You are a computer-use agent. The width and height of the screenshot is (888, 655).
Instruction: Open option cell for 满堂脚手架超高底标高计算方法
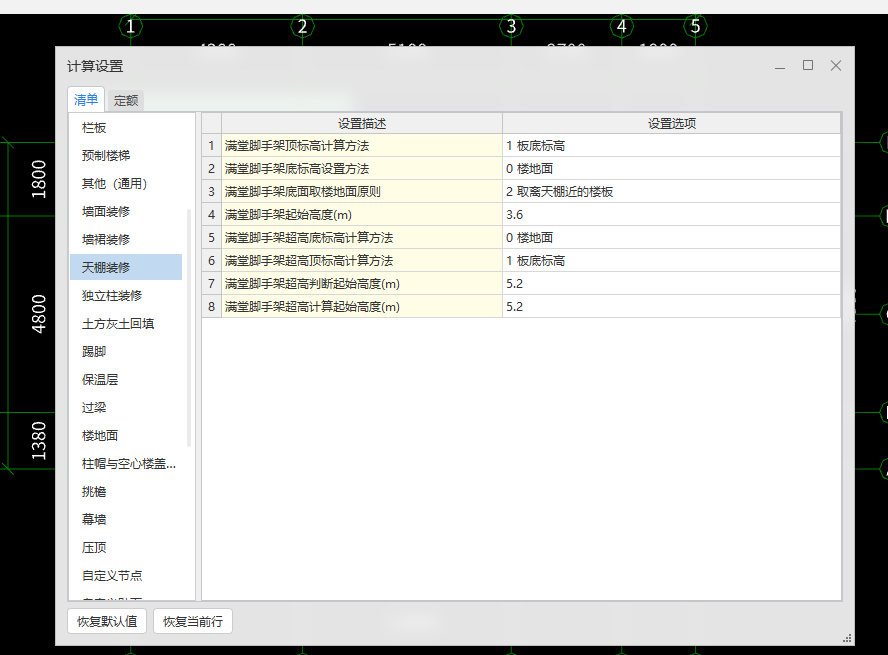pos(671,238)
